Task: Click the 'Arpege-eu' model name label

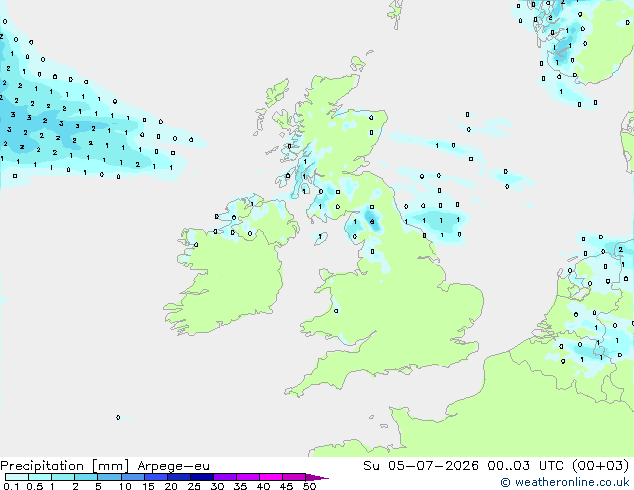Action: coord(173,466)
